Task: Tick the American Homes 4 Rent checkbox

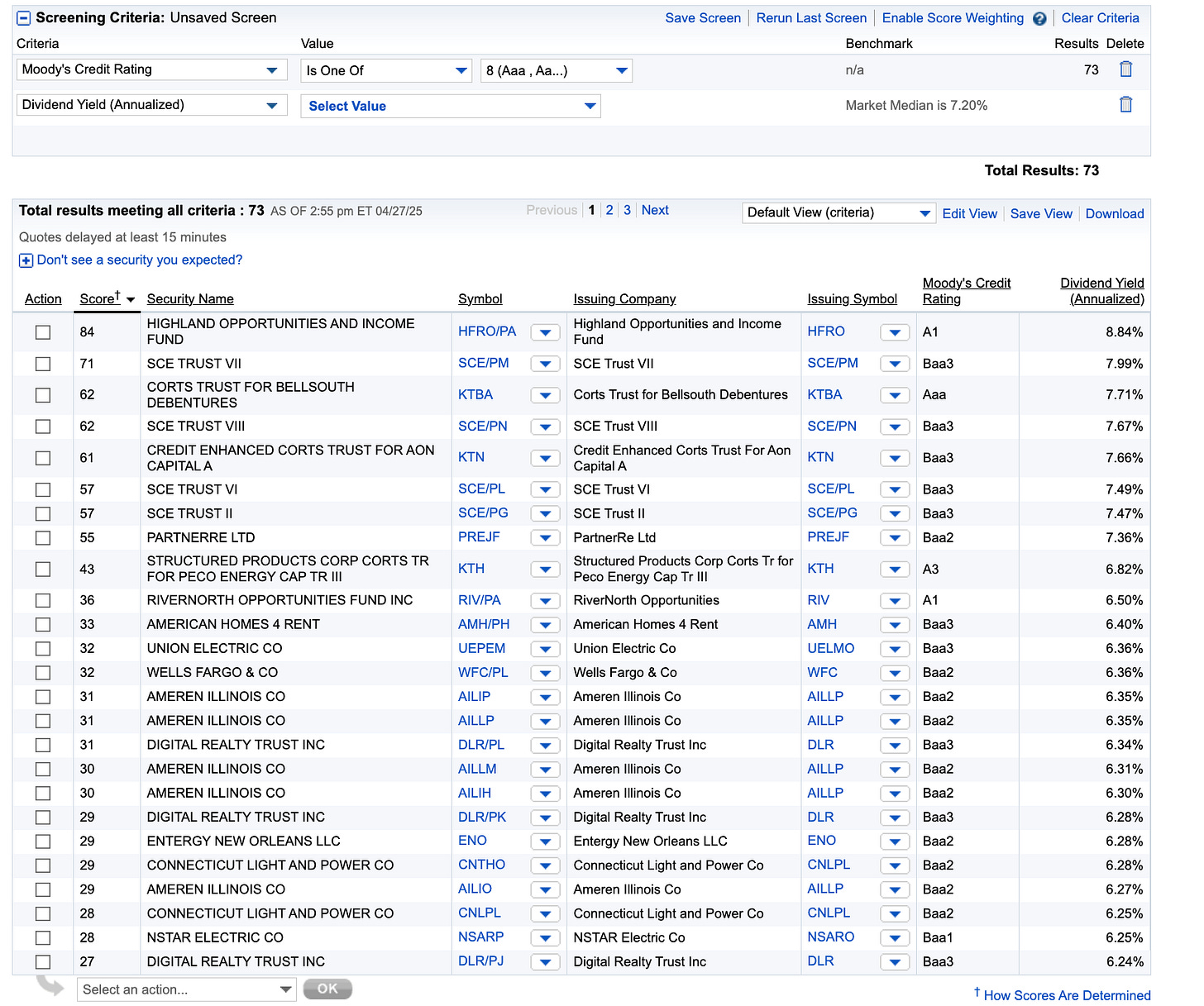Action: (43, 625)
